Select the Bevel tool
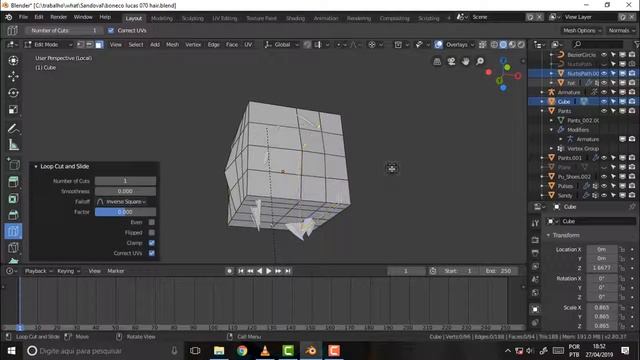640x360 pixels. tap(13, 215)
